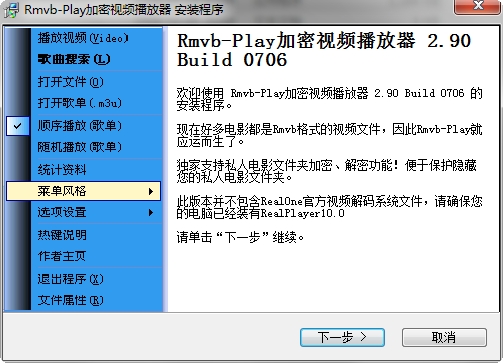The height and width of the screenshot is (363, 503).
Task: Click the paragraph starting with 此版本并不包含RealOne
Action: [x=330, y=207]
